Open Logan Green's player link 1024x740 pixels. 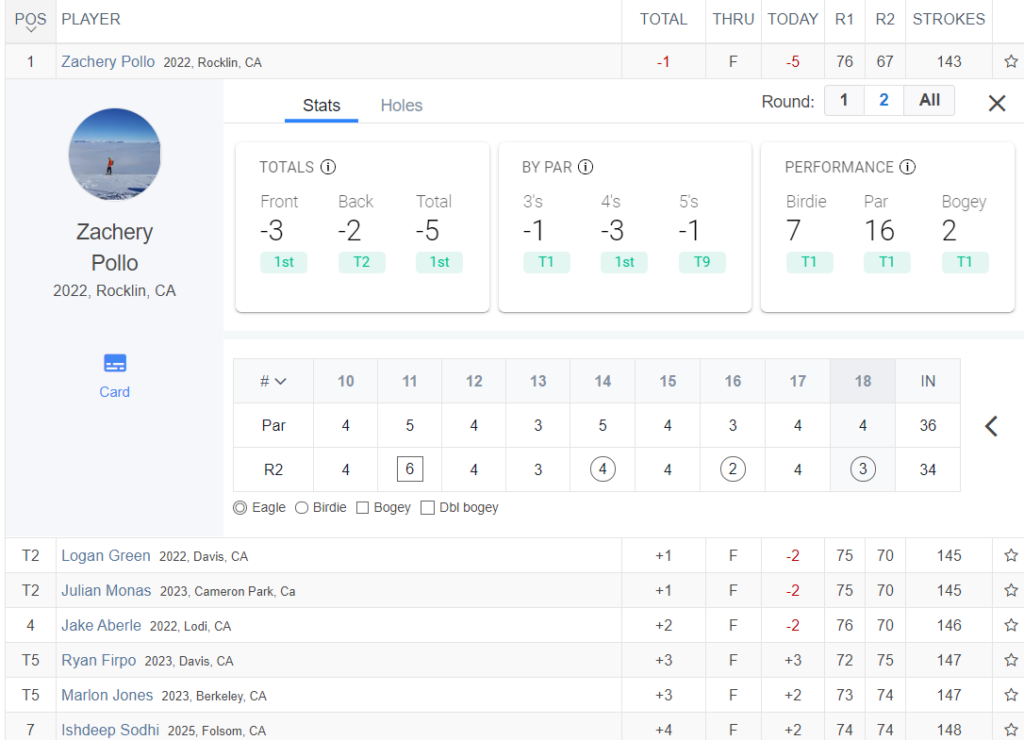[x=106, y=555]
